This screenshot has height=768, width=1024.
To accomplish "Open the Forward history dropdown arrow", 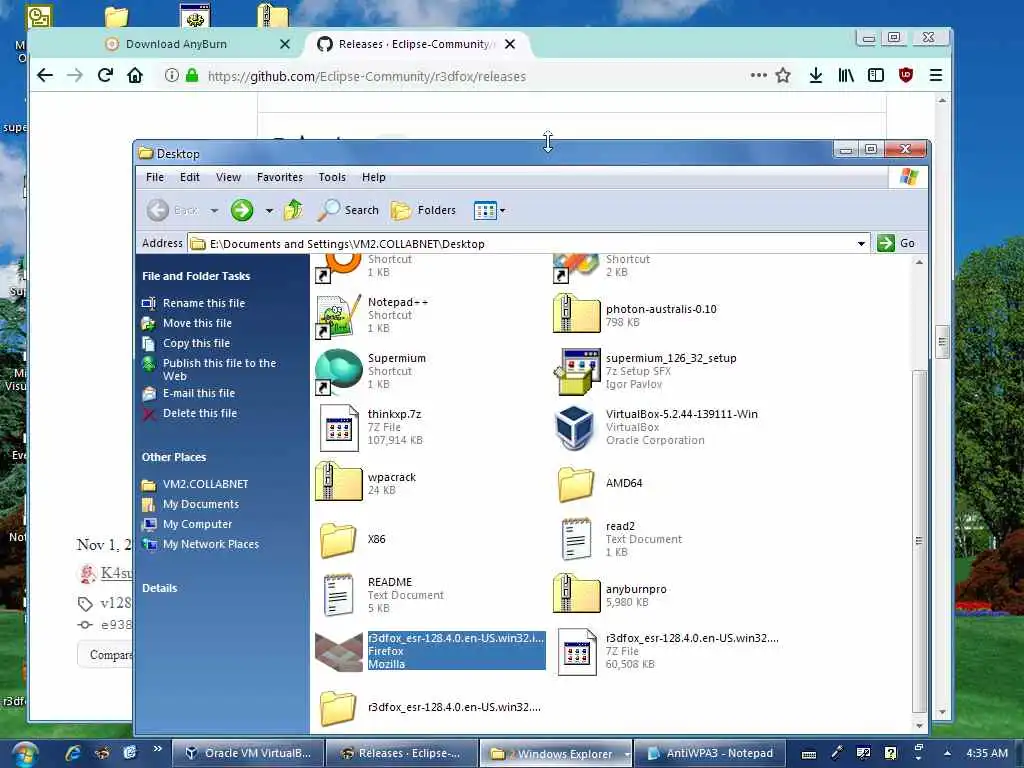I will [269, 211].
